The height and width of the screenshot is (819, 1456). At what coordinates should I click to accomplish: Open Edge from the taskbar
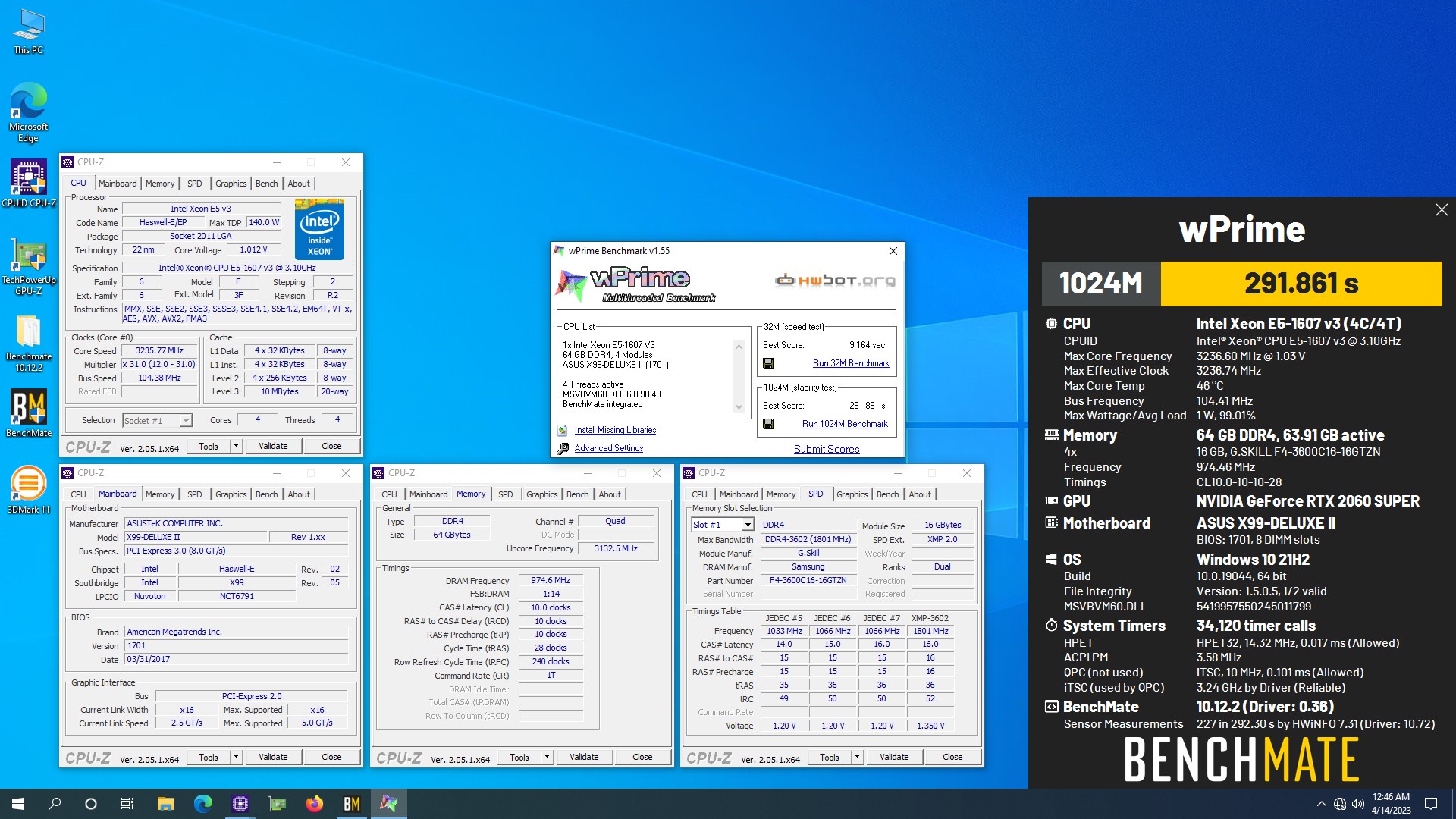coord(202,804)
